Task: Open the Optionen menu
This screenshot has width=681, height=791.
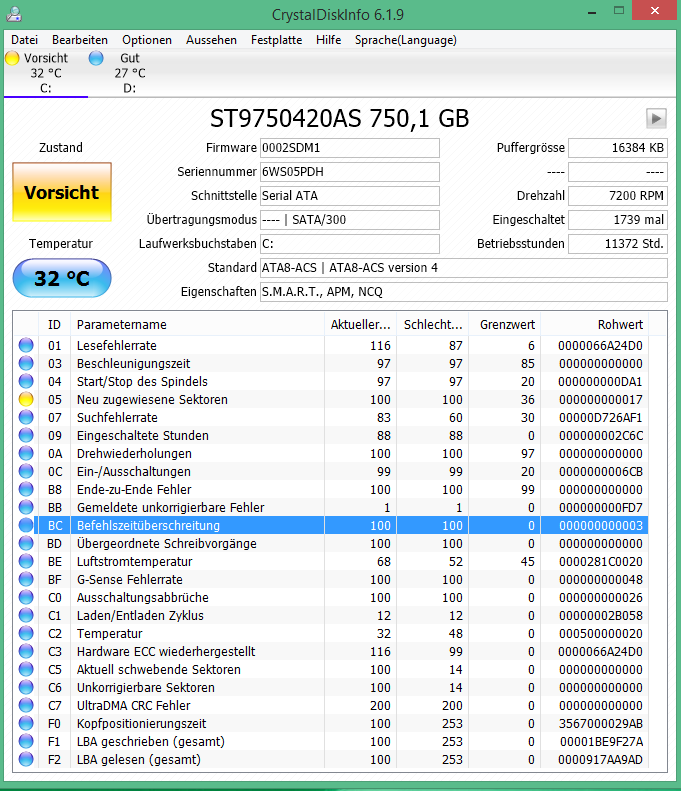Action: click(x=147, y=40)
